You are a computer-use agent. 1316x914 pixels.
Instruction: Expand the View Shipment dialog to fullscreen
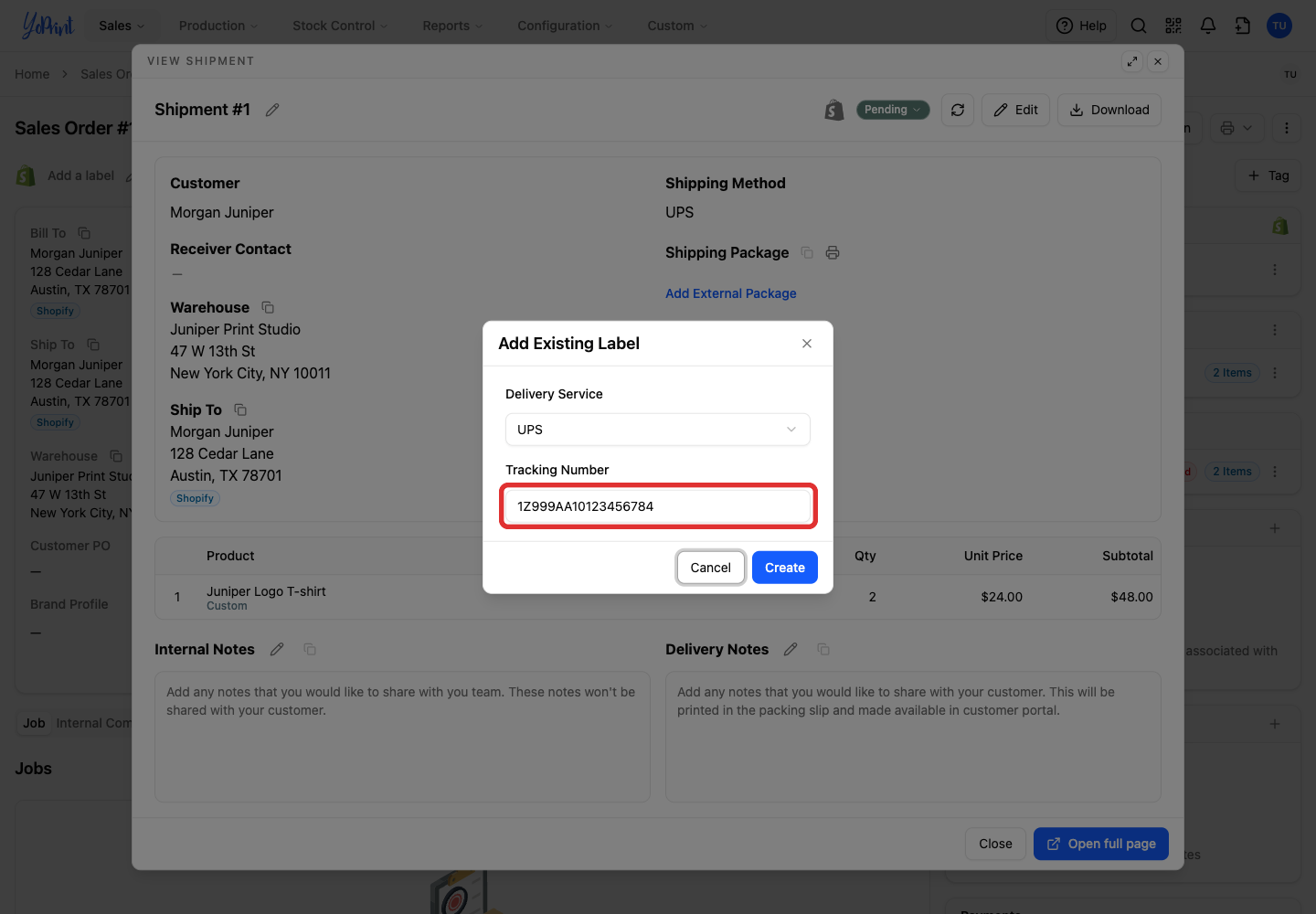pyautogui.click(x=1132, y=61)
